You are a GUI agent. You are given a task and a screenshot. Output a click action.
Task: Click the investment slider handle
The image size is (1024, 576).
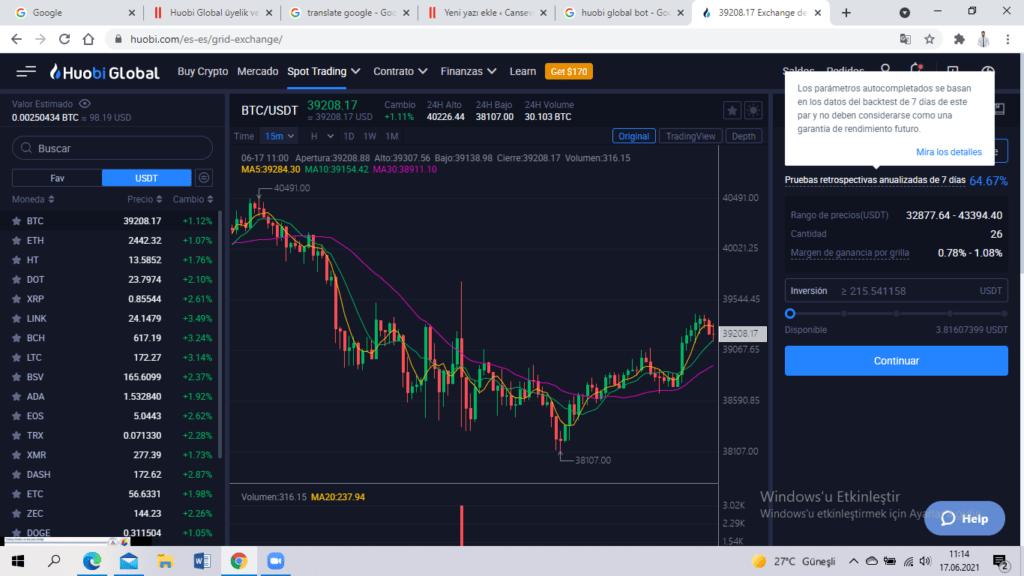coord(790,313)
